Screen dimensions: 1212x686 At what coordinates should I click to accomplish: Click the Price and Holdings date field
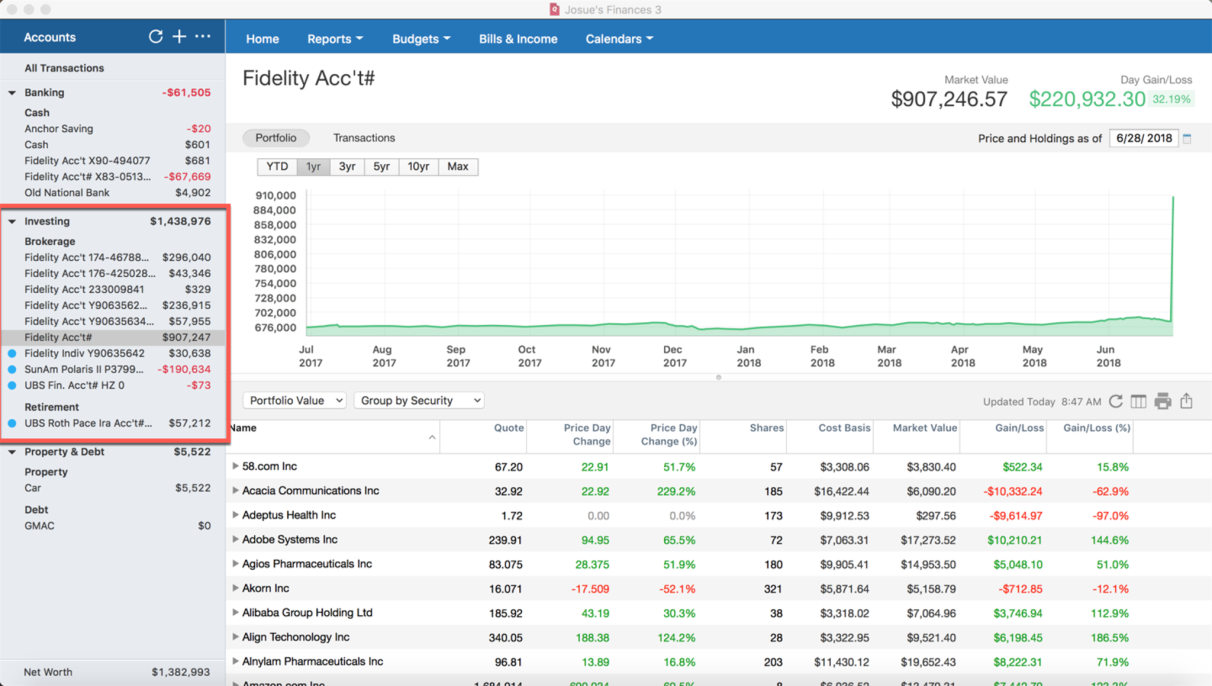pos(1143,139)
